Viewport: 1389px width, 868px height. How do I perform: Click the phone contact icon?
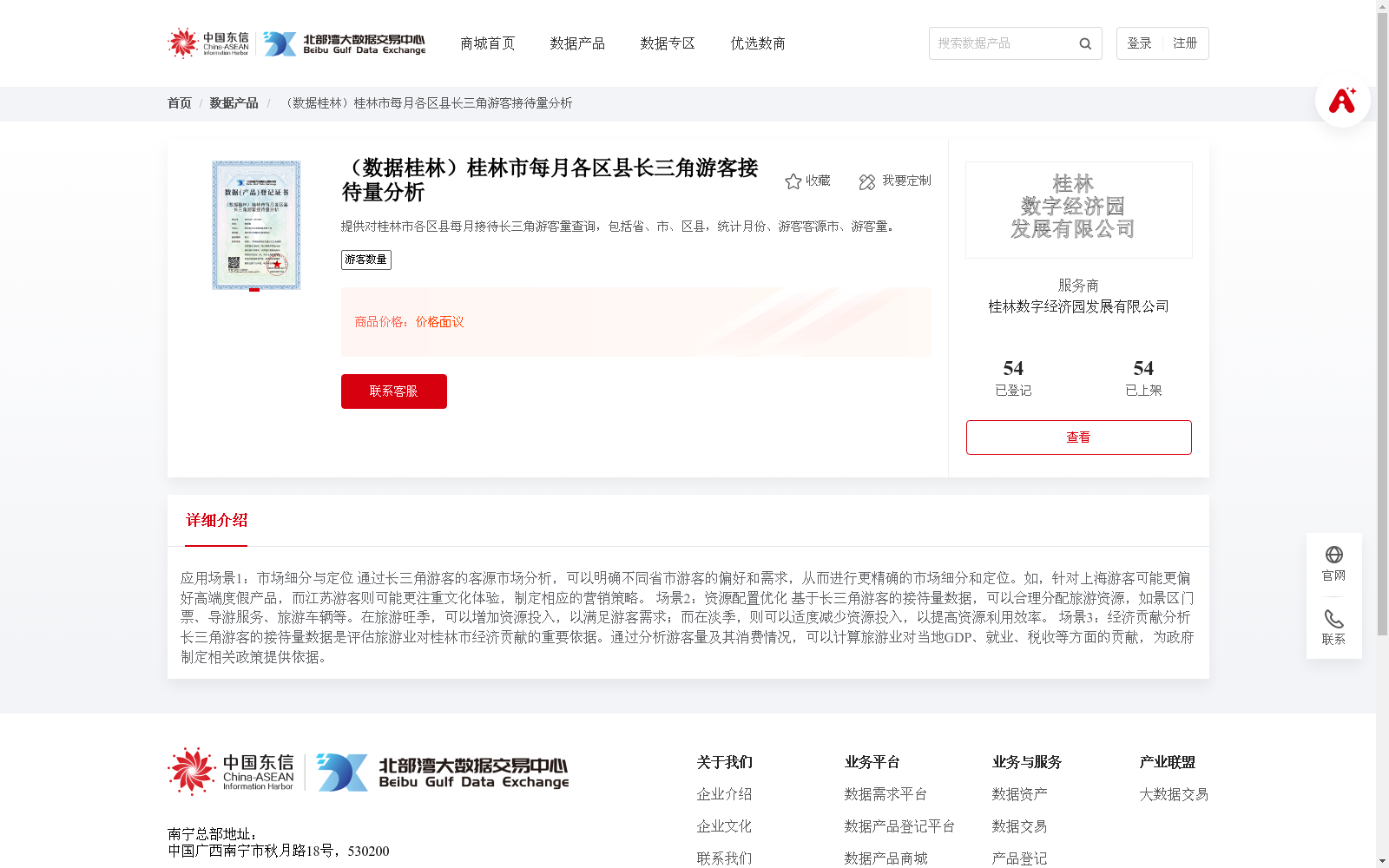(1334, 619)
